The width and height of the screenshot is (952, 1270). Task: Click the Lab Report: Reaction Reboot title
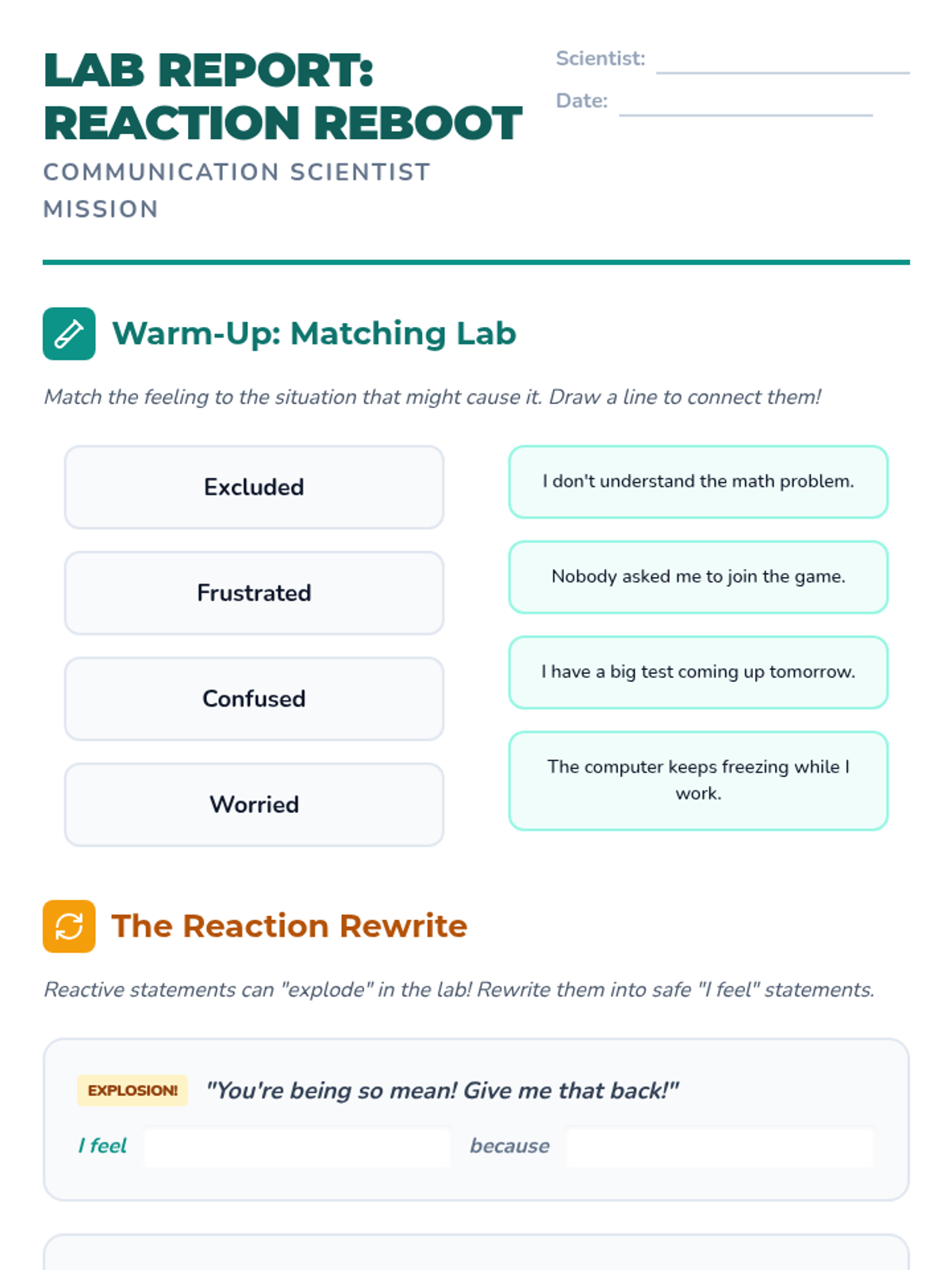(x=282, y=96)
